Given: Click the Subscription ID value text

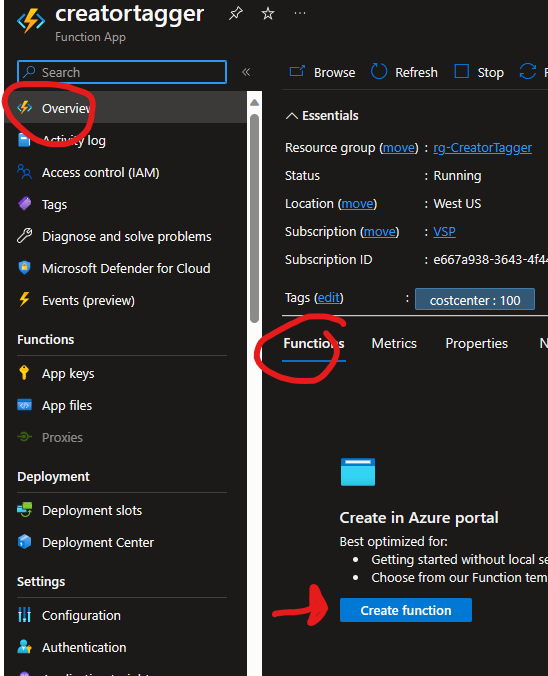Looking at the screenshot, I should [x=490, y=260].
